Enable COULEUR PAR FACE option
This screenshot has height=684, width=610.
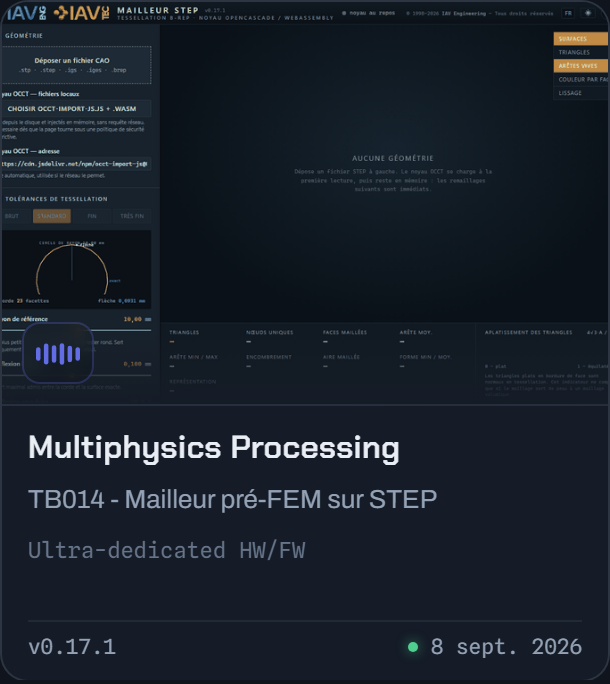[x=581, y=79]
